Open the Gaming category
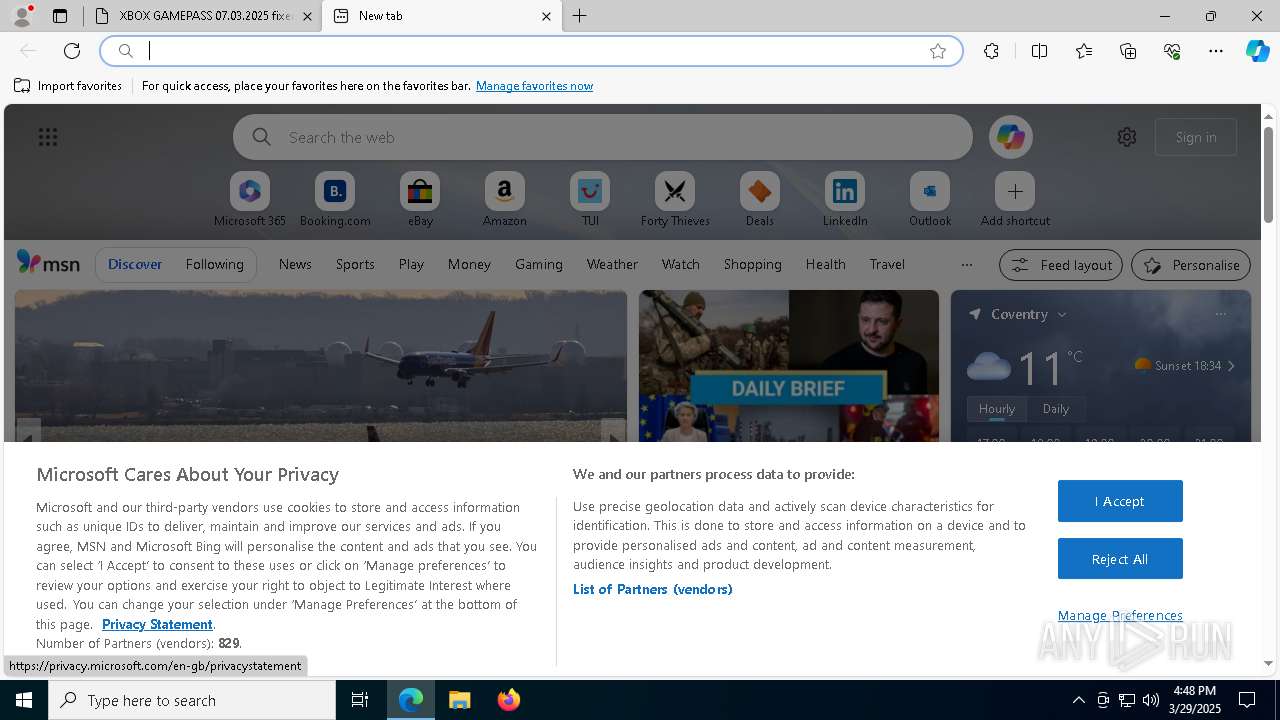The image size is (1280, 720). [539, 264]
